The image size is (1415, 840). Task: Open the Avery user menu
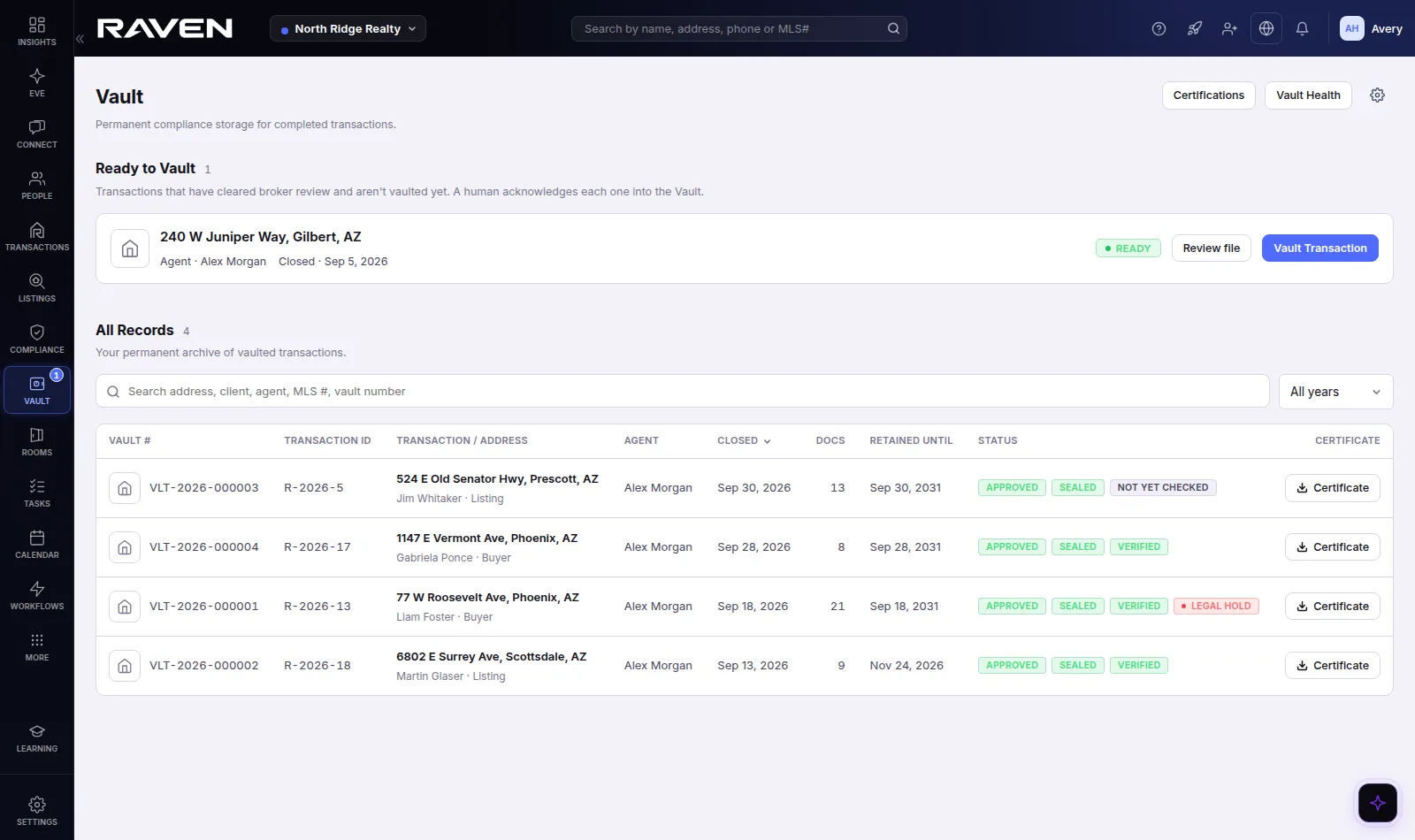click(x=1371, y=28)
